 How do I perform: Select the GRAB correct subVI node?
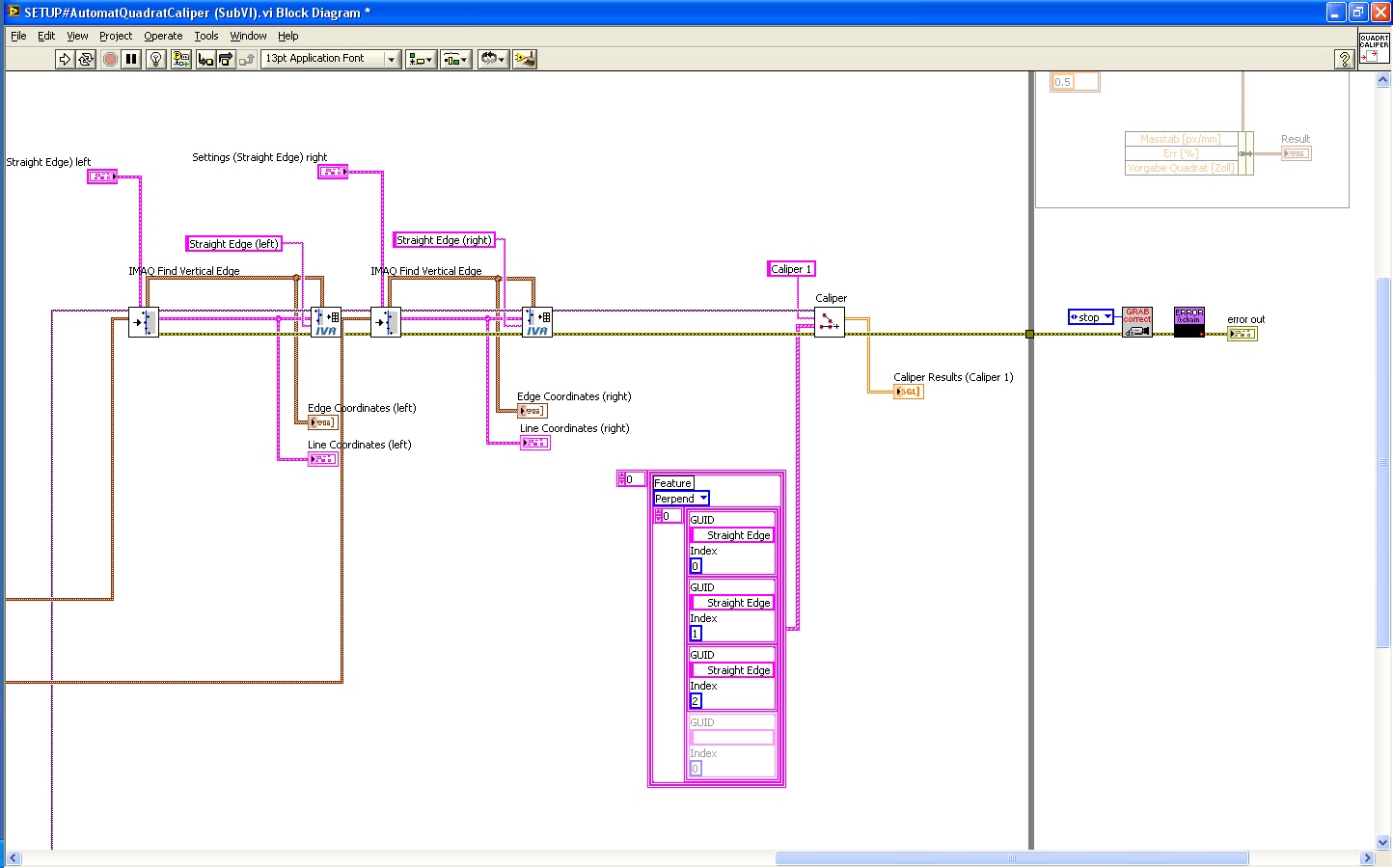[x=1137, y=322]
